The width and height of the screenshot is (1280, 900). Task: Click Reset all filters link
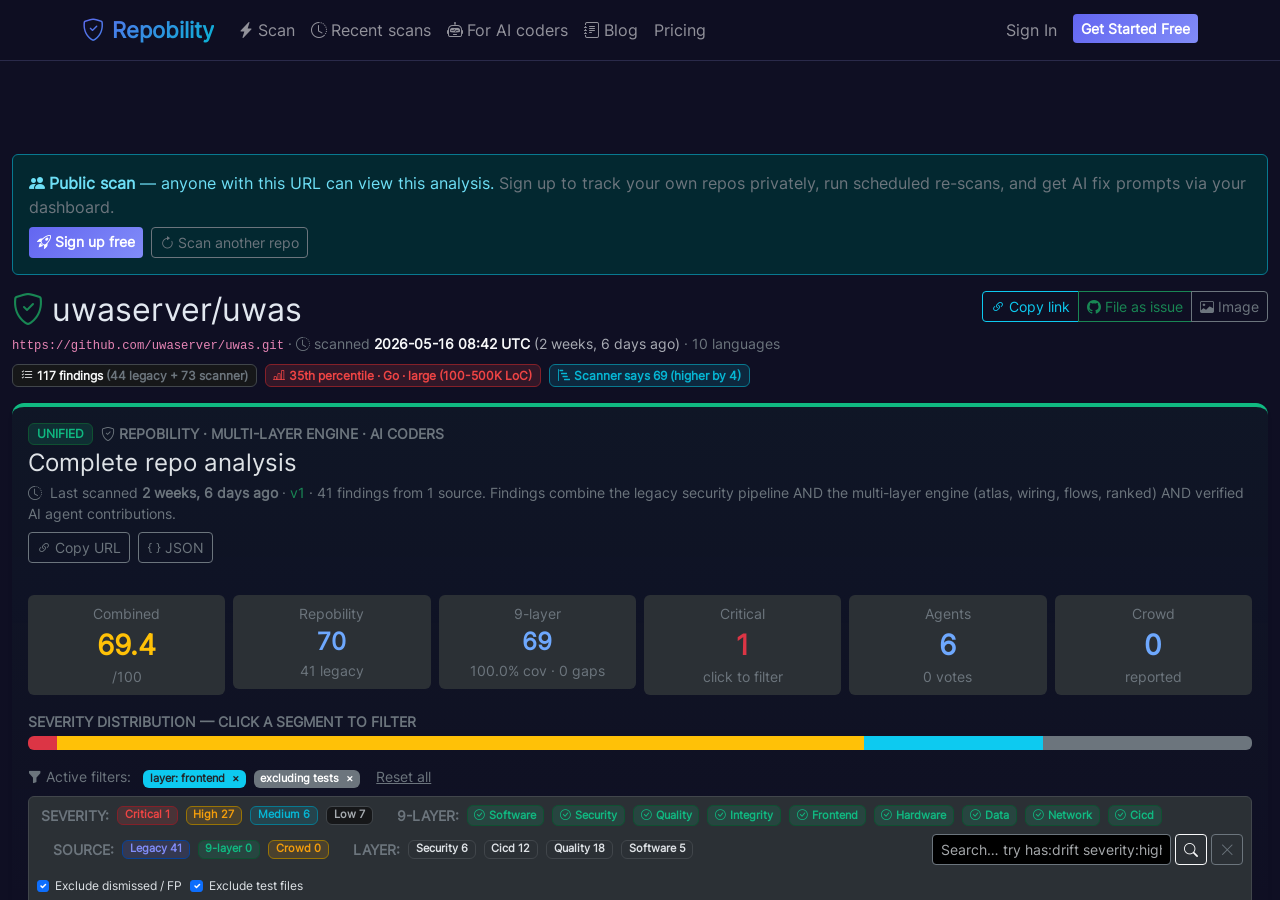(404, 777)
